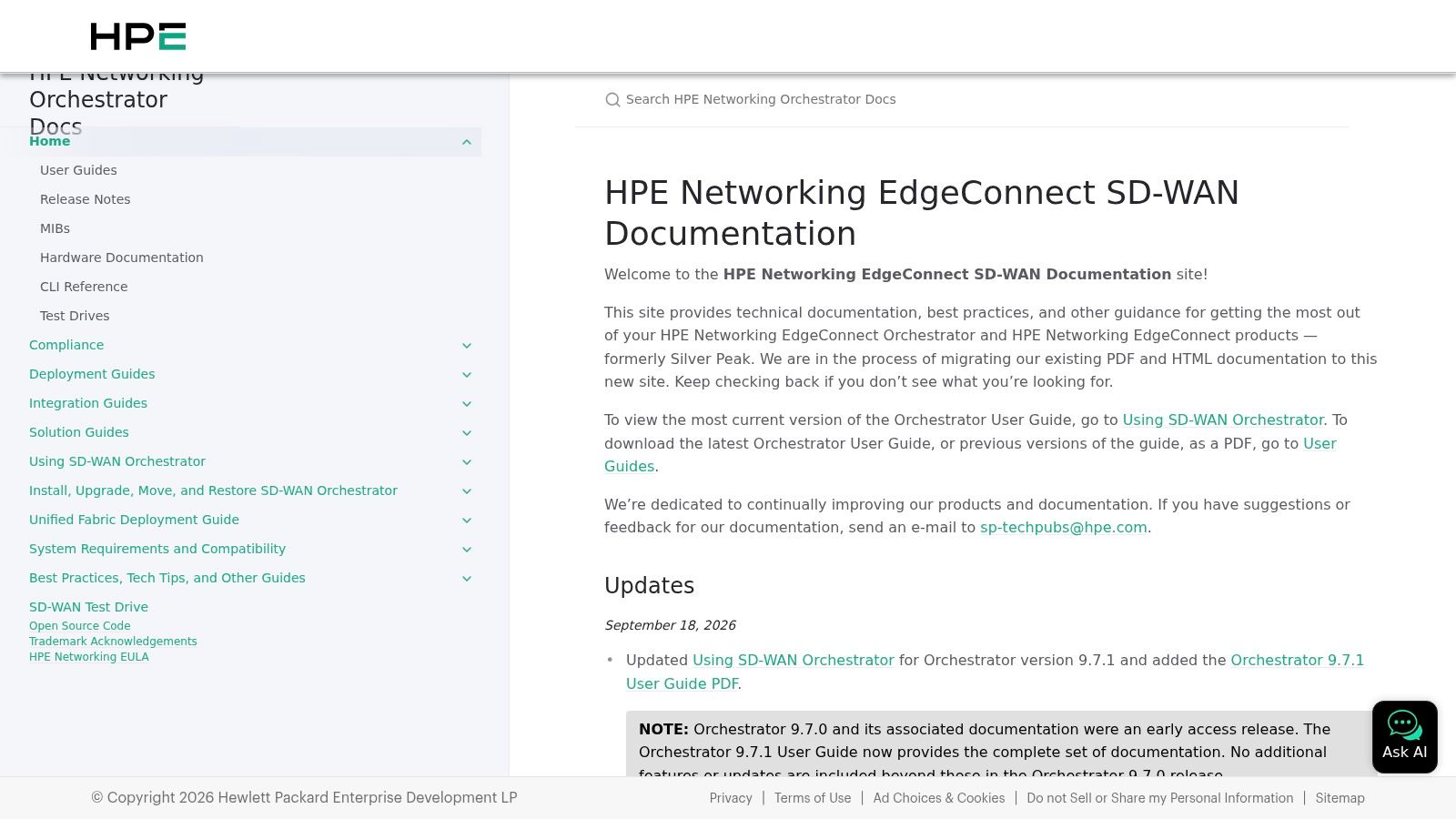Open Hardware Documentation in sidebar

tap(122, 258)
